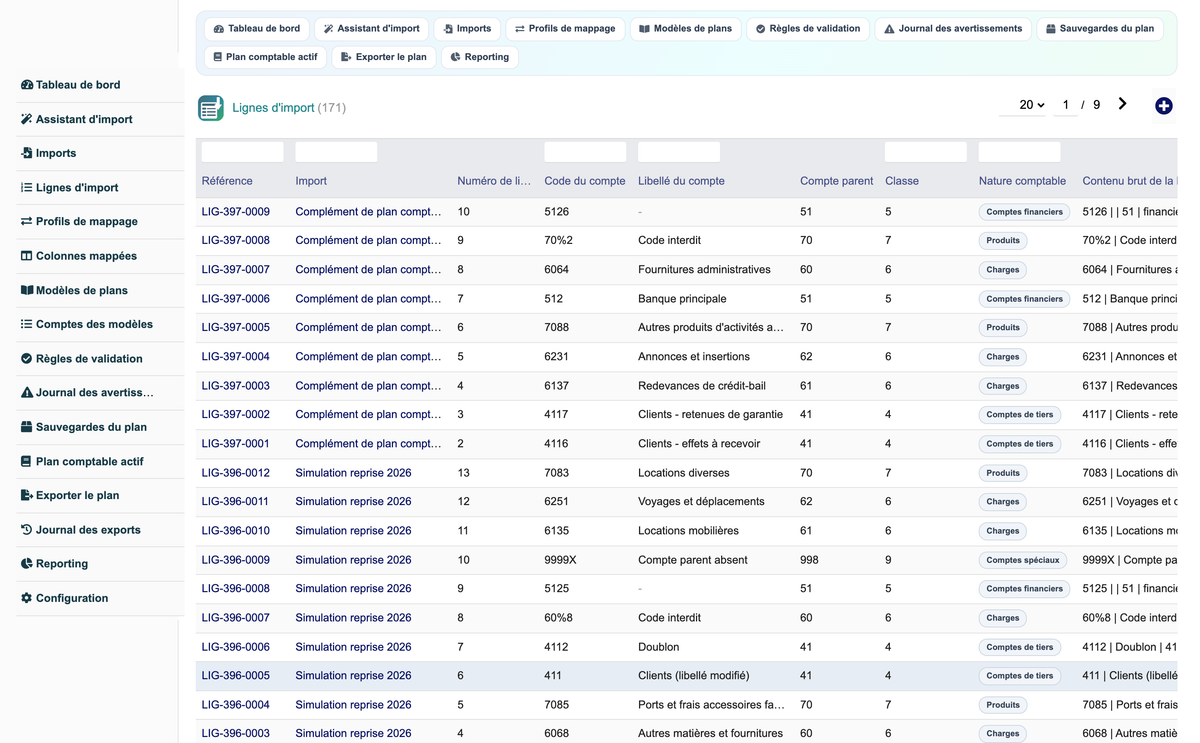1200x743 pixels.
Task: Click Comptes financiers badge in LIG-397-0009 row
Action: click(1024, 212)
